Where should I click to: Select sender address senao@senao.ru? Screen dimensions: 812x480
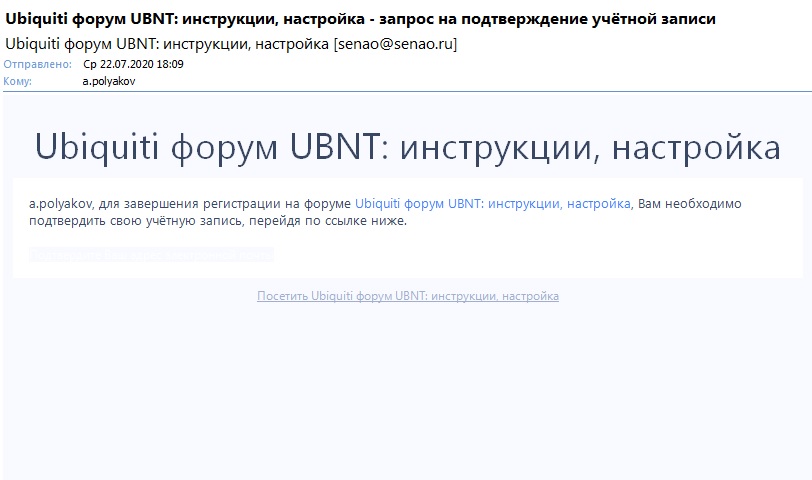tap(395, 44)
